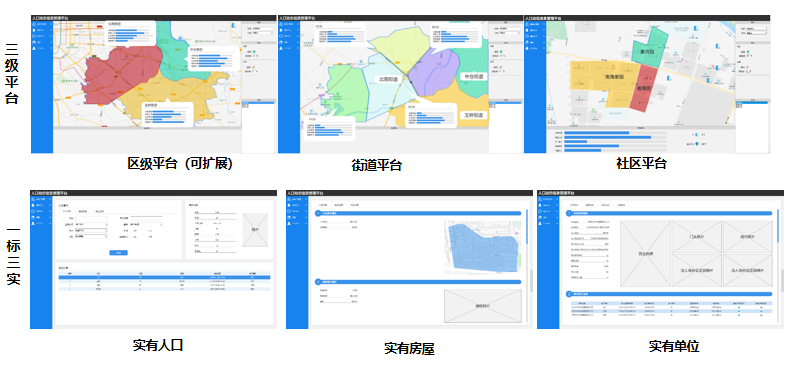Viewport: 797px width, 374px height.
Task: Open dropdown in 社区平台 right settings panel
Action: (756, 33)
